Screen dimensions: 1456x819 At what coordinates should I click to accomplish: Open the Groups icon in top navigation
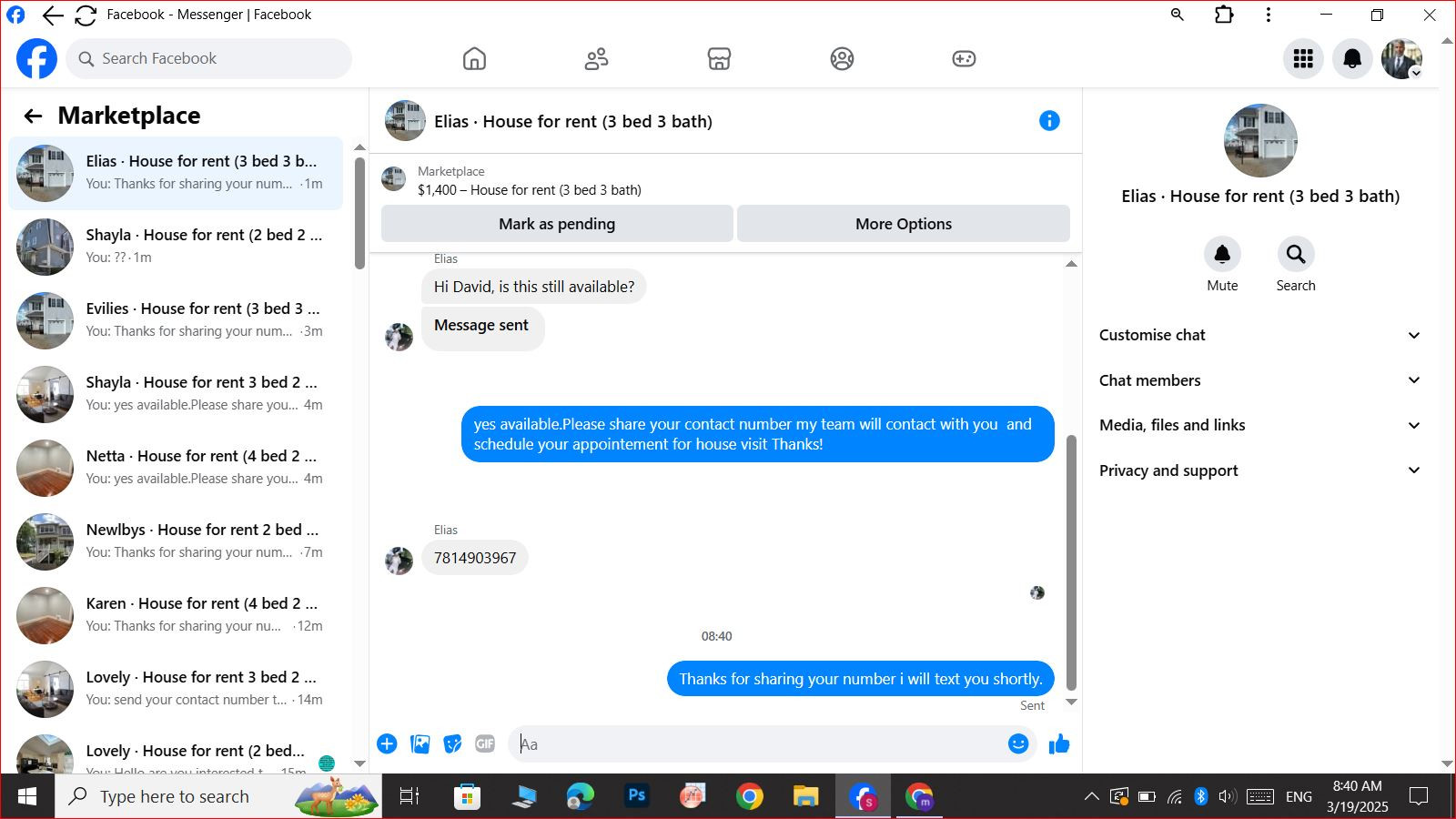click(x=842, y=59)
